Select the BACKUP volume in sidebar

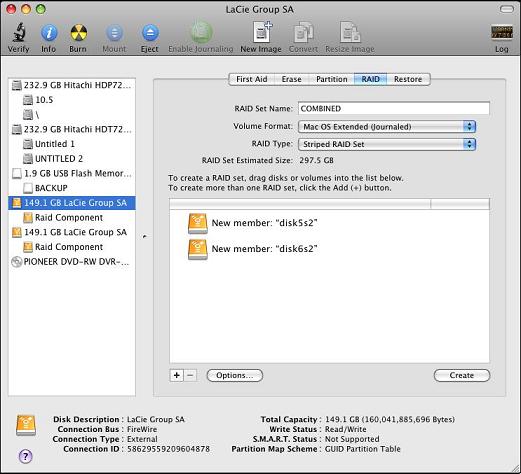(51, 188)
